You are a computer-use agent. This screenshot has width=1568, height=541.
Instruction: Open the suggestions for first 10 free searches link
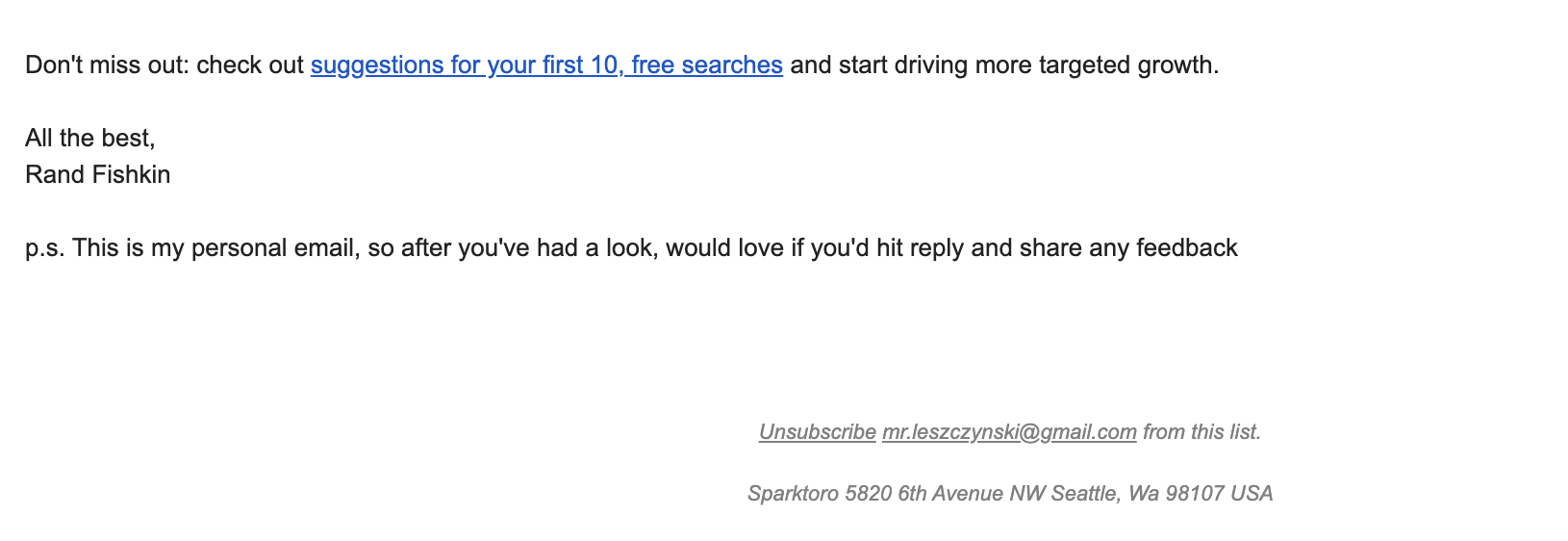pos(546,65)
